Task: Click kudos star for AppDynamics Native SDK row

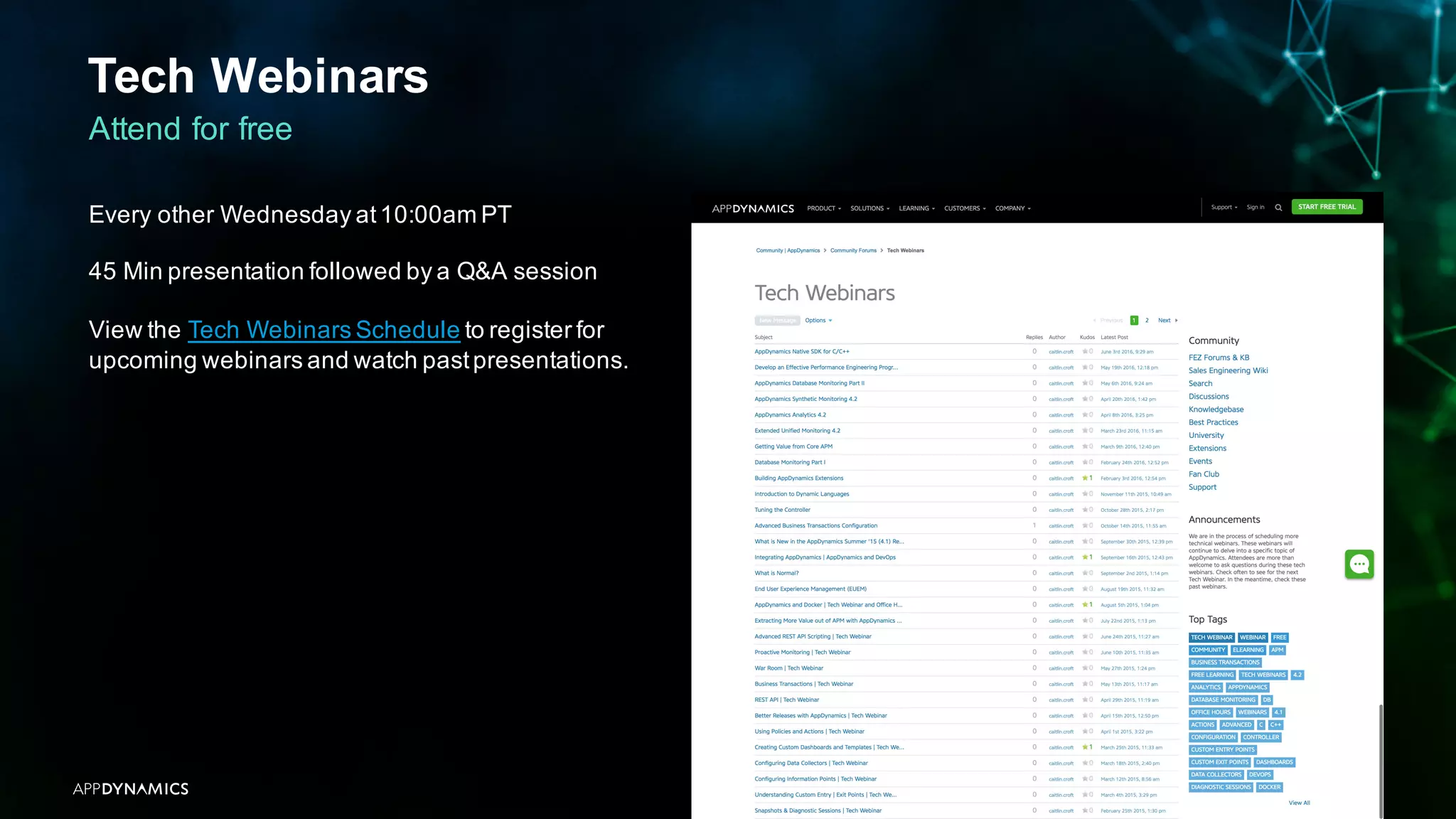Action: point(1085,351)
